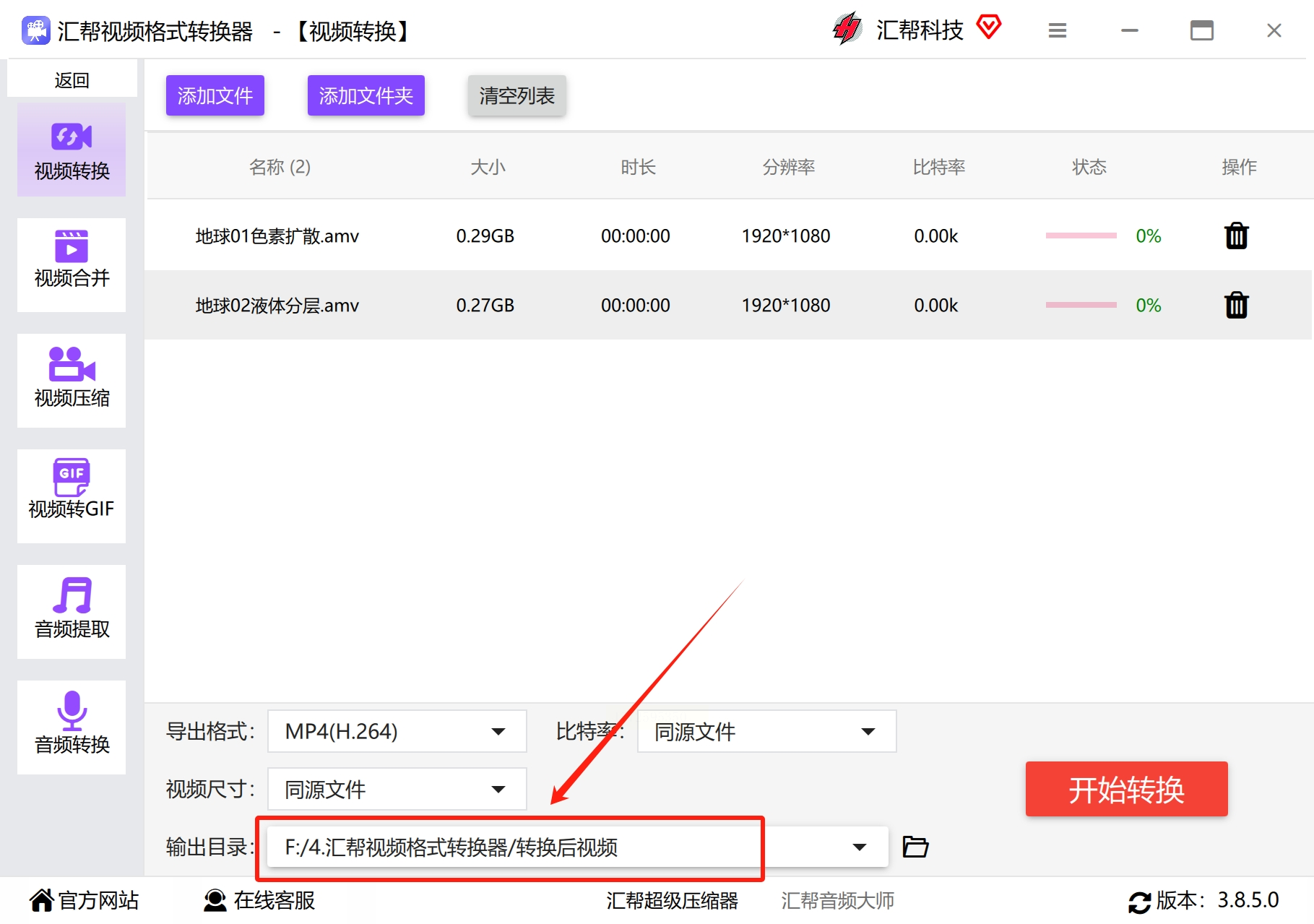Screen dimensions: 1314x924
Task: Click the 状态 column header
Action: [x=1089, y=167]
